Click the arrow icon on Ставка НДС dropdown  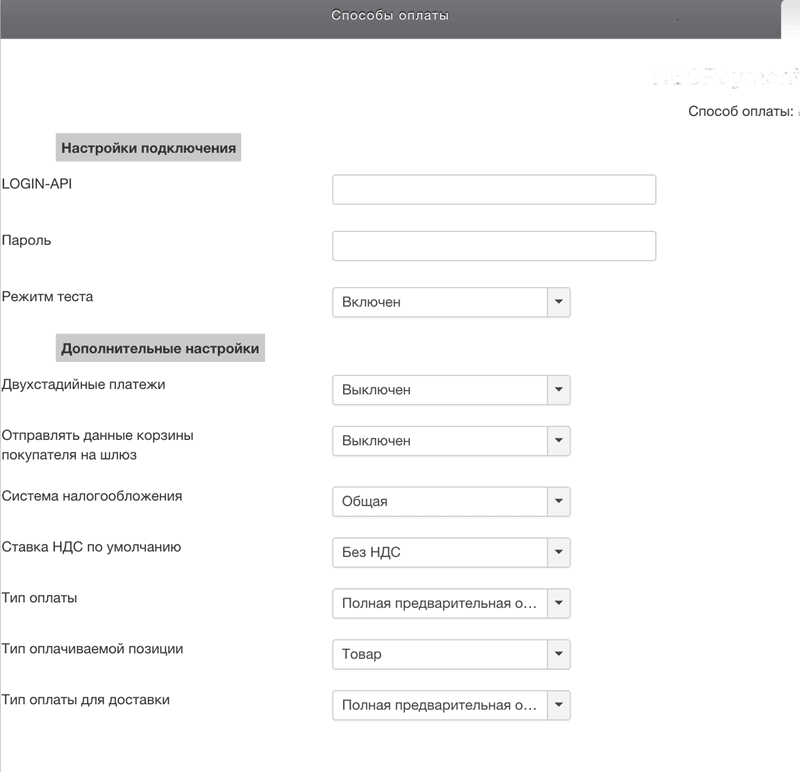pyautogui.click(x=557, y=551)
